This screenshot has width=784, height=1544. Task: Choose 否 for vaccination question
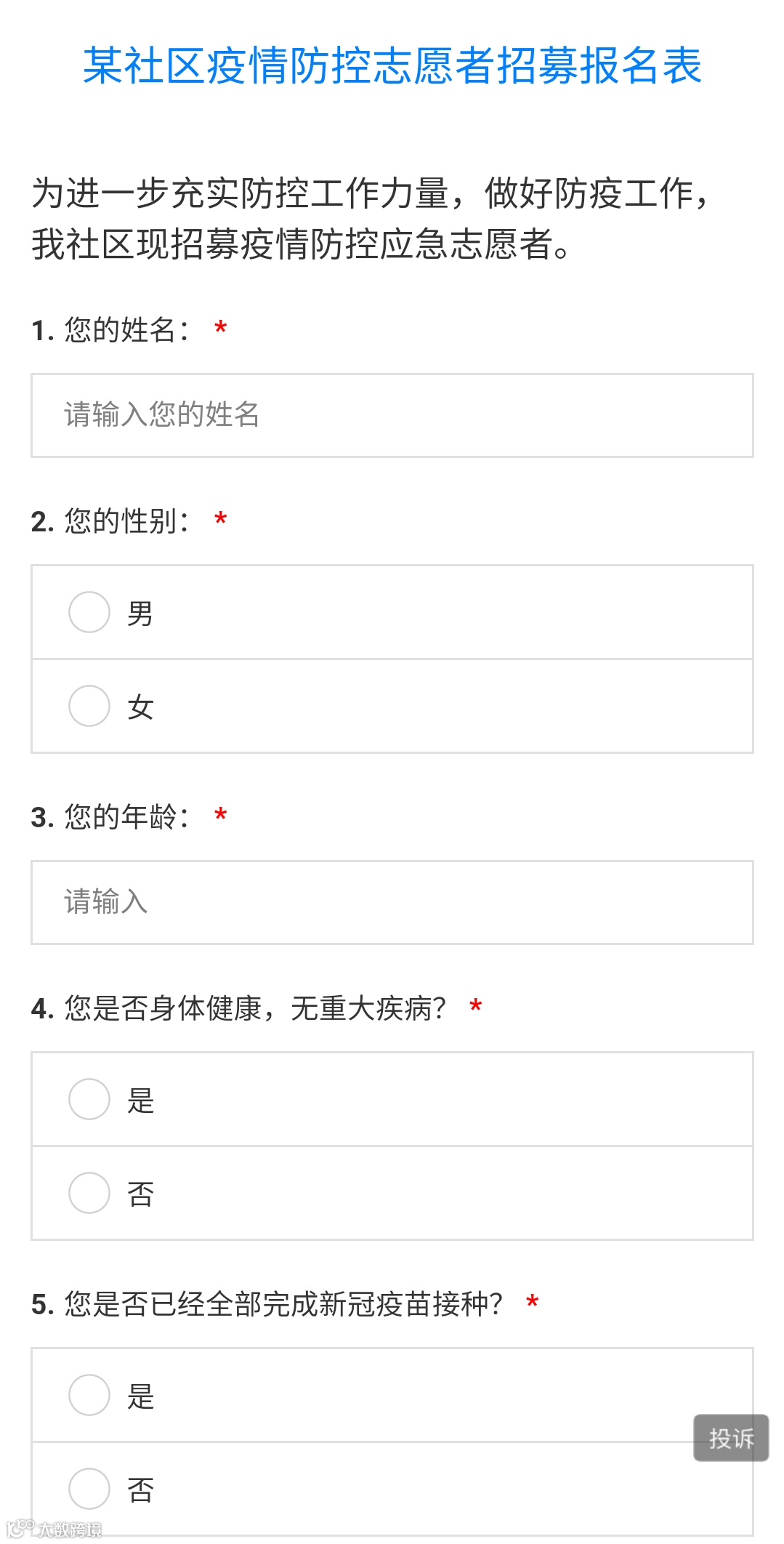click(x=89, y=1489)
